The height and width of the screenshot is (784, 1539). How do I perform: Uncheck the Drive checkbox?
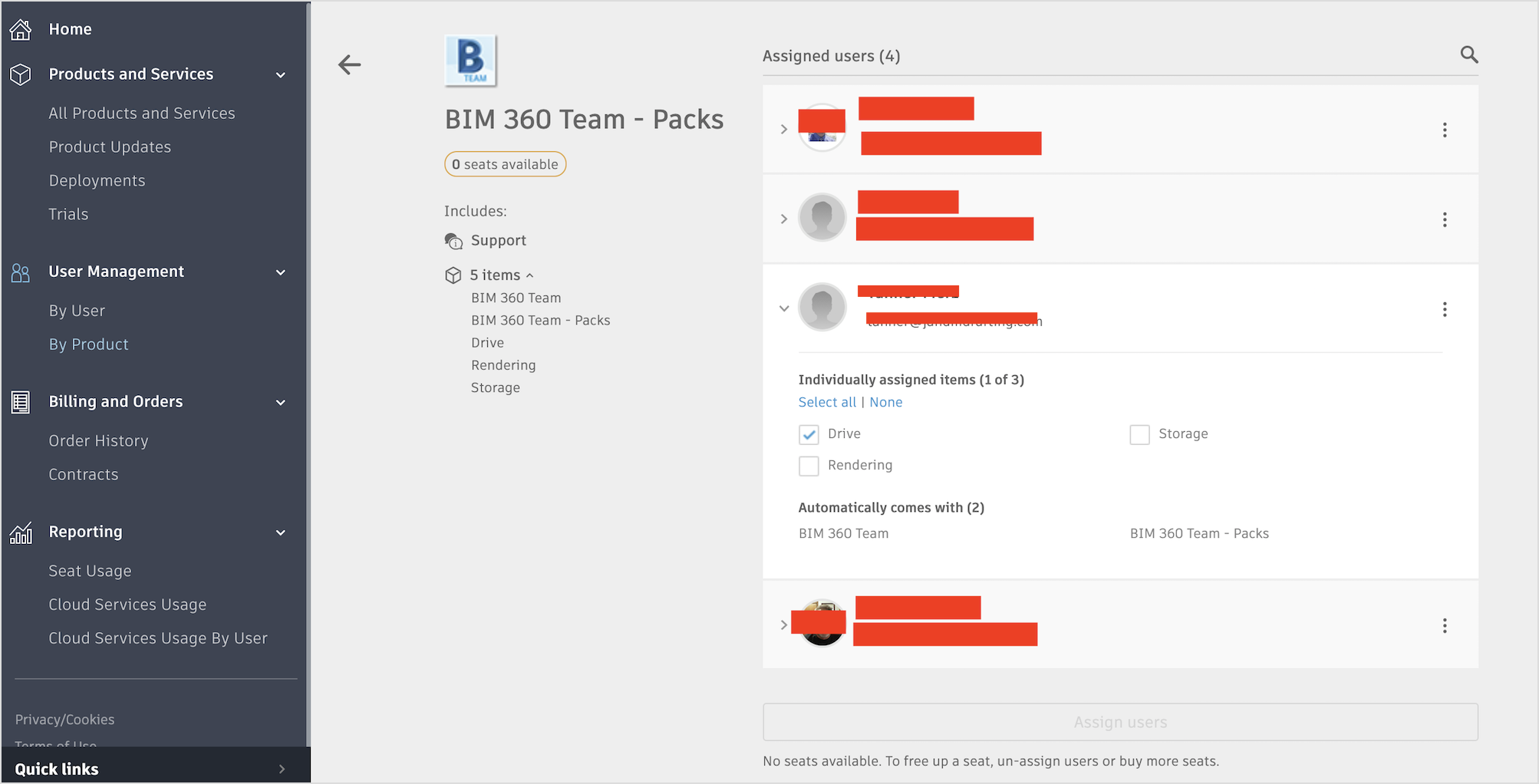809,435
